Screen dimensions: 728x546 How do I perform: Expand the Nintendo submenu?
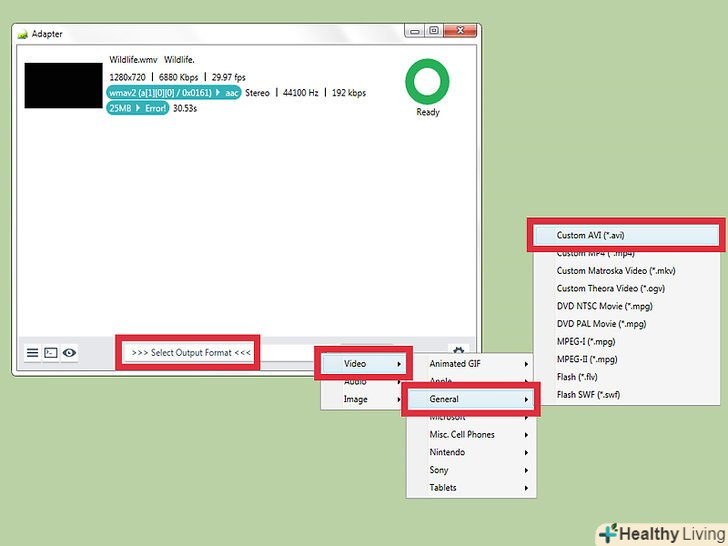(x=471, y=452)
